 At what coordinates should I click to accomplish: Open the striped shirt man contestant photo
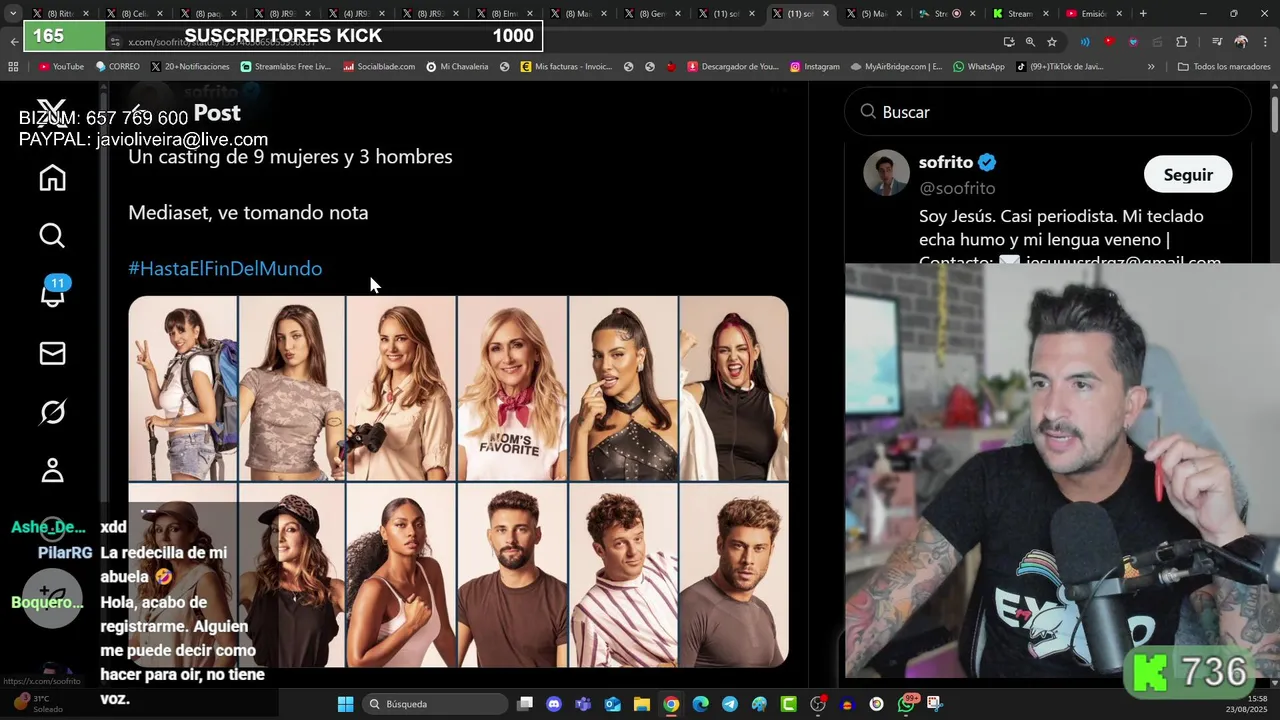623,575
